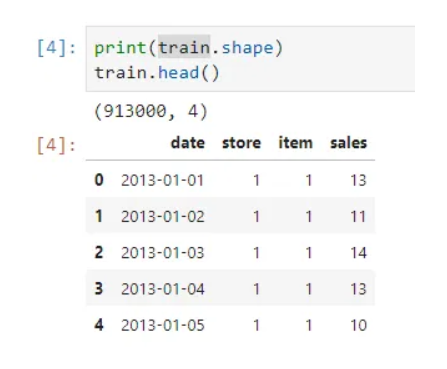This screenshot has height=369, width=447.
Task: Click the date cell 2013-01-02
Action: 163,216
